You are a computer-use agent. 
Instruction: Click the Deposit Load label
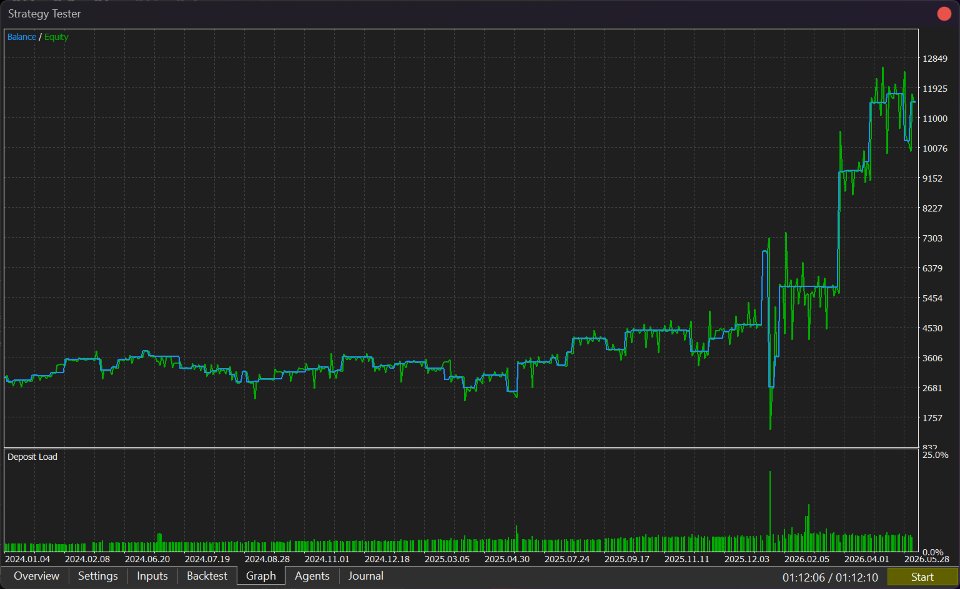point(32,457)
